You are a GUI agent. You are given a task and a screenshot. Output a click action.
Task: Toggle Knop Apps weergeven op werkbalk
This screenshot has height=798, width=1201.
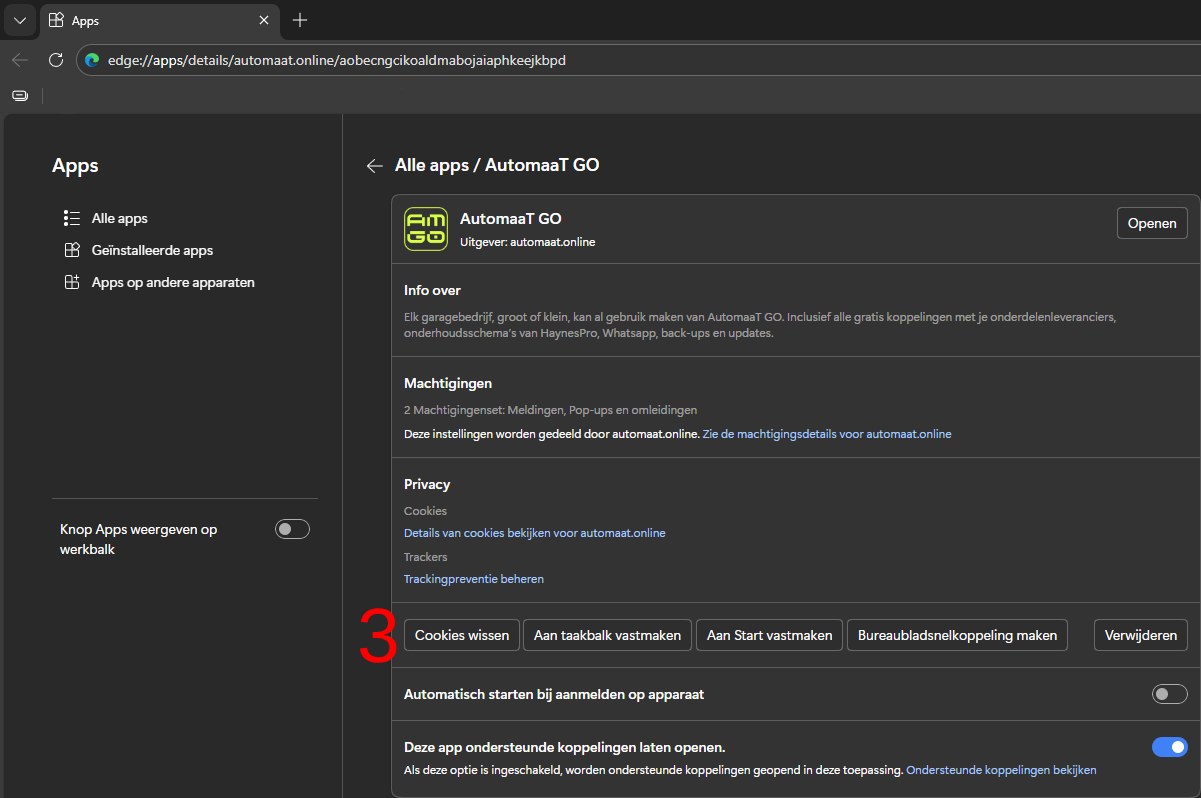(x=293, y=529)
